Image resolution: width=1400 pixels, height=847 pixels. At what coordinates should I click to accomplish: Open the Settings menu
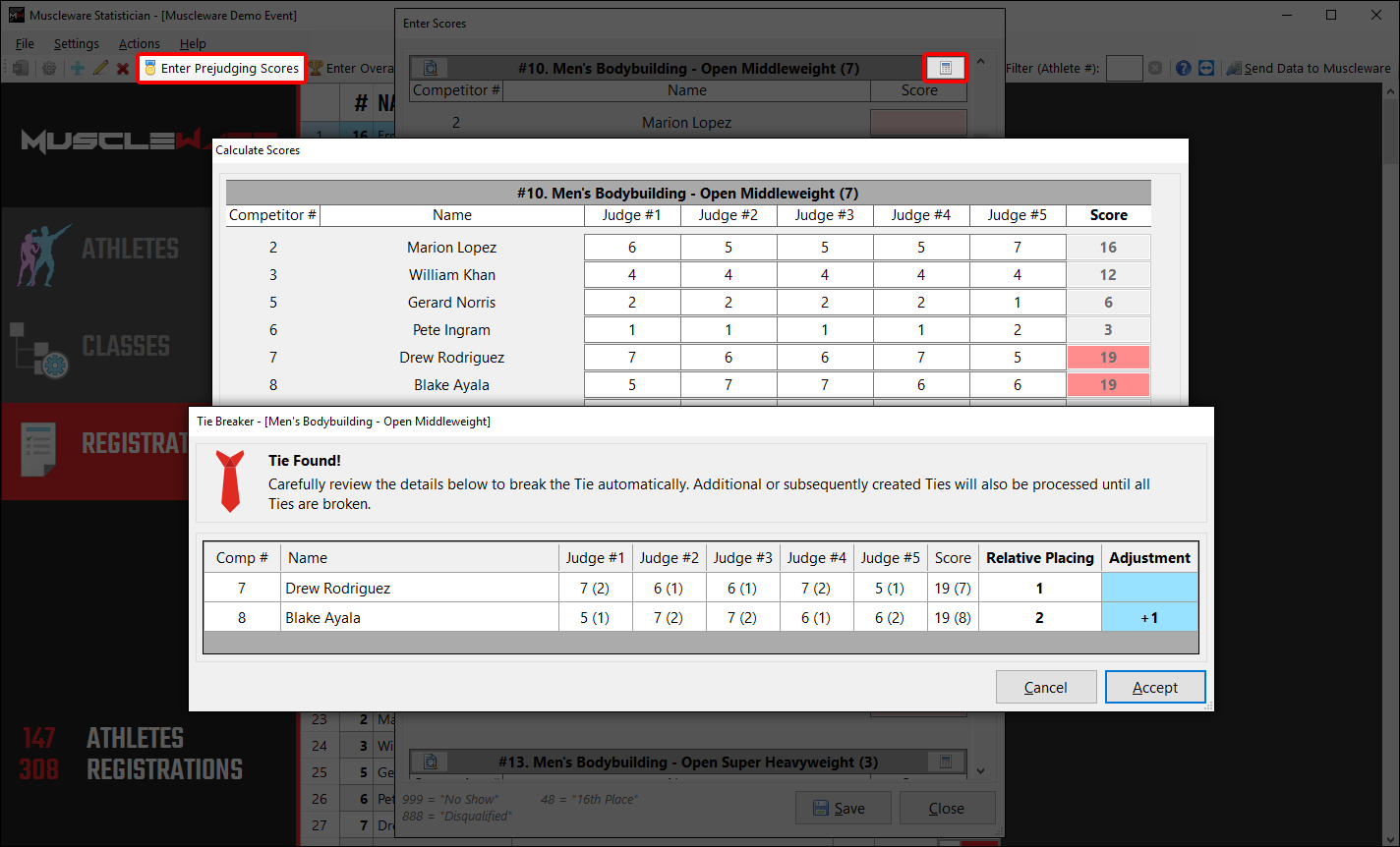tap(76, 43)
